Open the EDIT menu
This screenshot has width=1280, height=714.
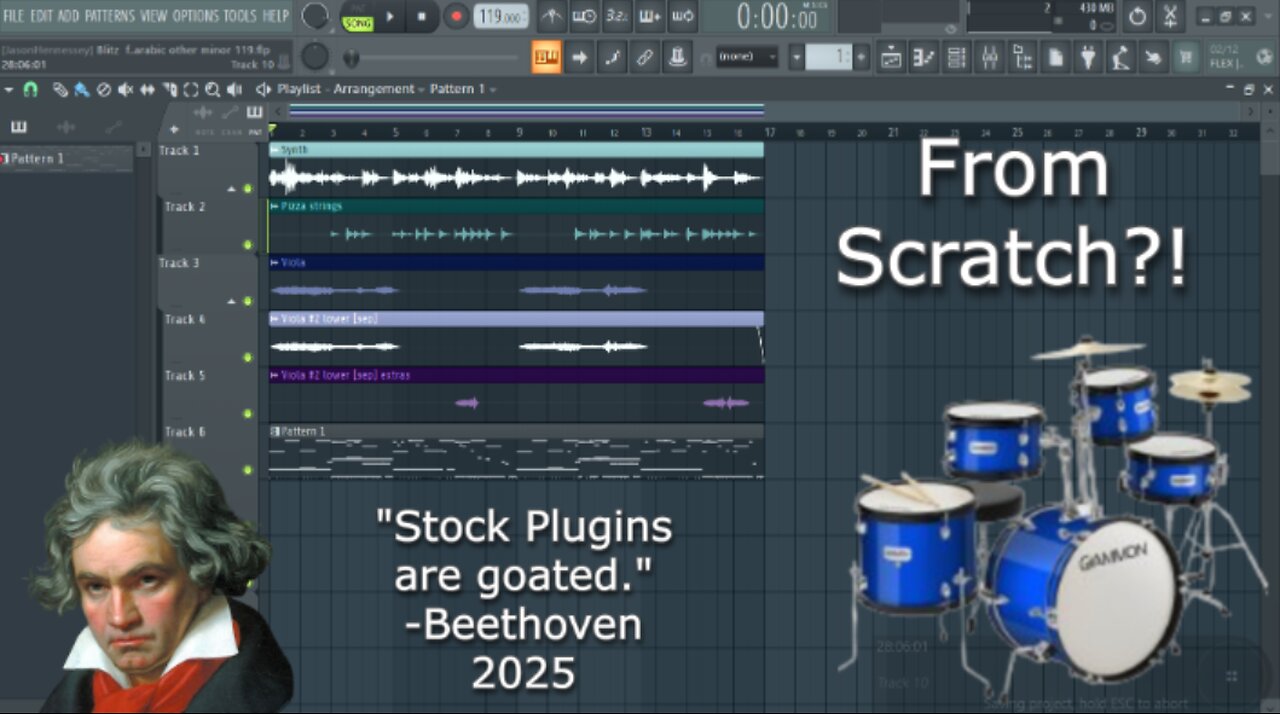(41, 16)
